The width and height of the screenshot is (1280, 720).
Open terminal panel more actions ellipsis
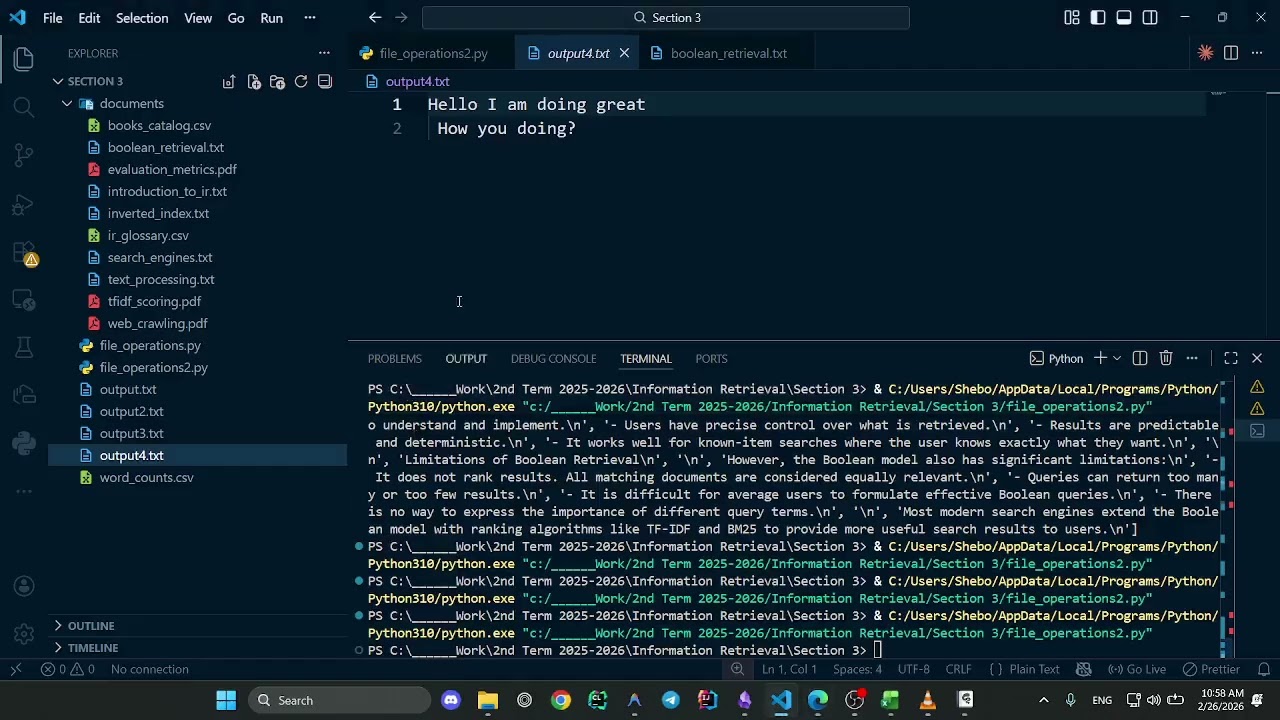coord(1192,358)
